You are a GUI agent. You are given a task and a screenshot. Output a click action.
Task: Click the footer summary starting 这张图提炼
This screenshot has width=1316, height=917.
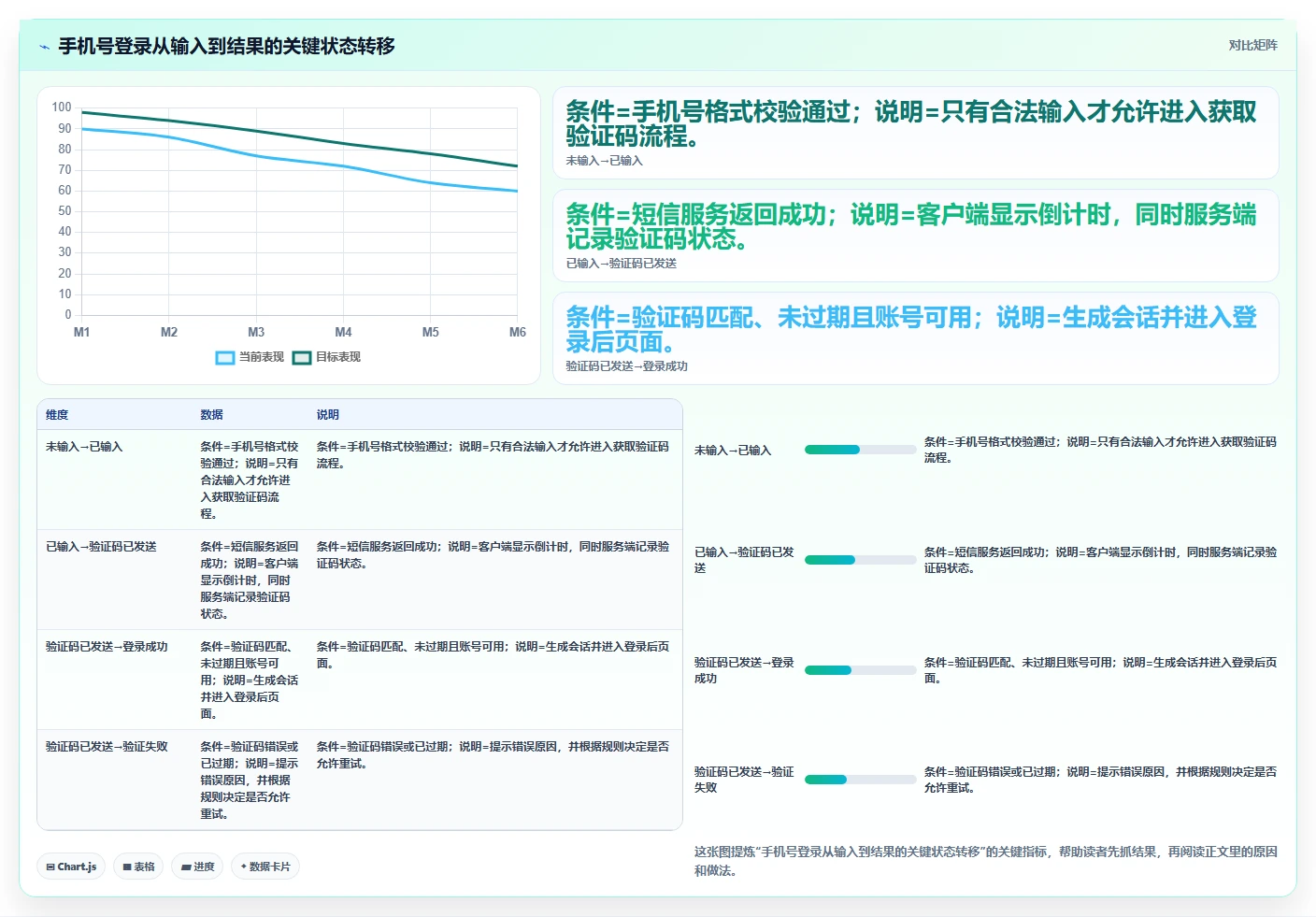[x=985, y=861]
